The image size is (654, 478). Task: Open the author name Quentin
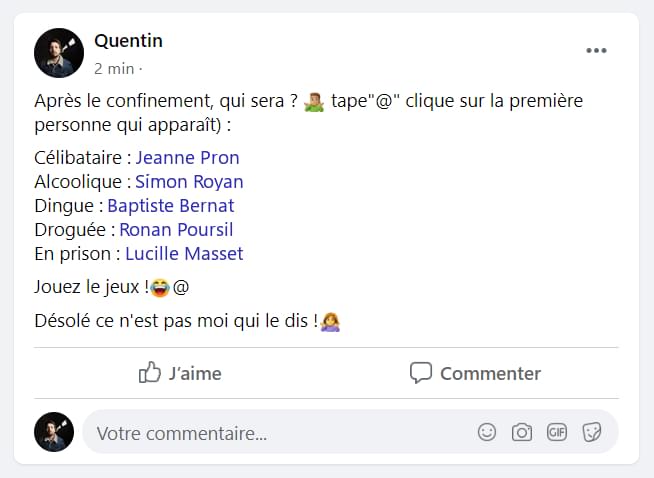pyautogui.click(x=128, y=41)
